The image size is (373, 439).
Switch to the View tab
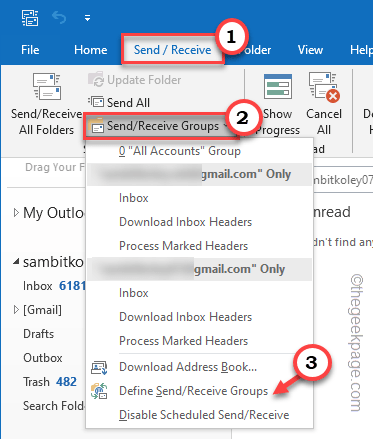pos(310,50)
